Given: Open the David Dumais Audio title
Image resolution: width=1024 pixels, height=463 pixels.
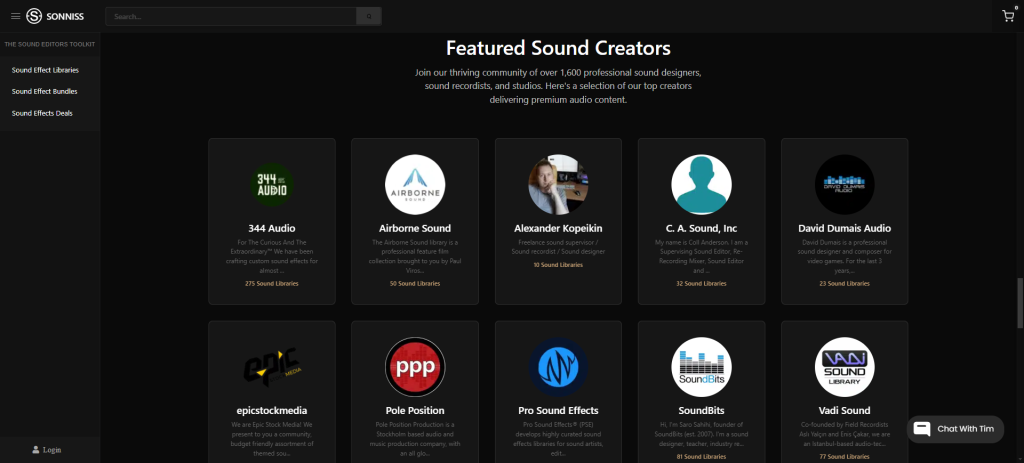Looking at the screenshot, I should click(x=844, y=229).
